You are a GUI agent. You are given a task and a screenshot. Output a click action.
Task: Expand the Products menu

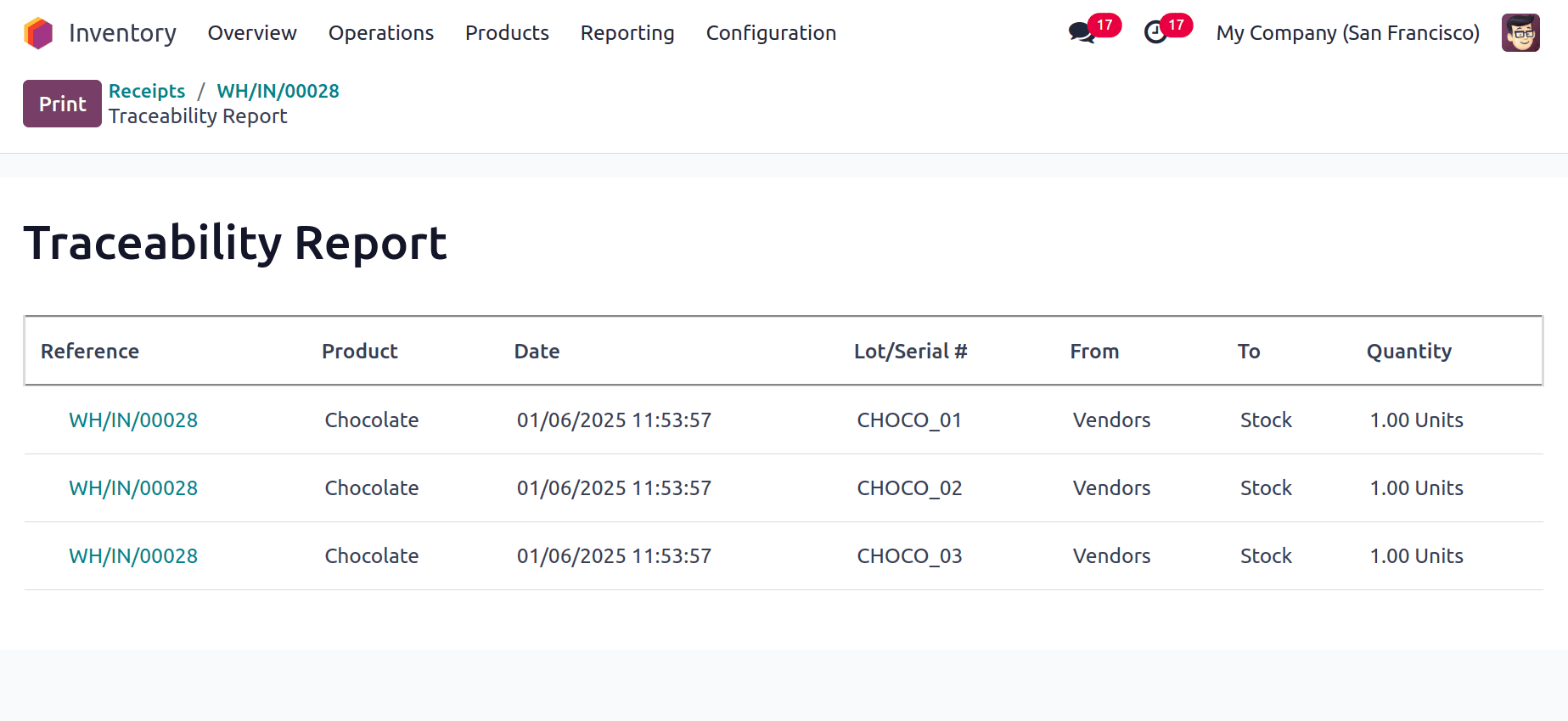click(507, 33)
